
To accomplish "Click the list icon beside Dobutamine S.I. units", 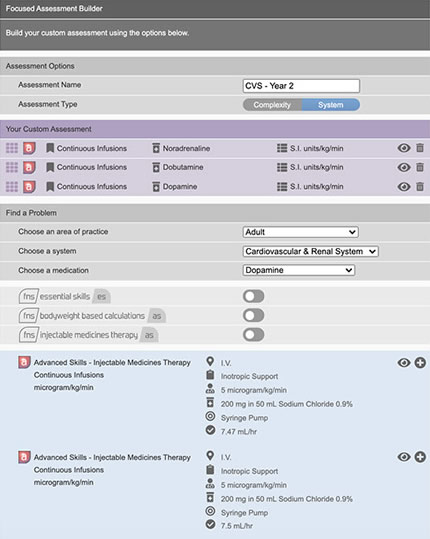I will coord(282,167).
